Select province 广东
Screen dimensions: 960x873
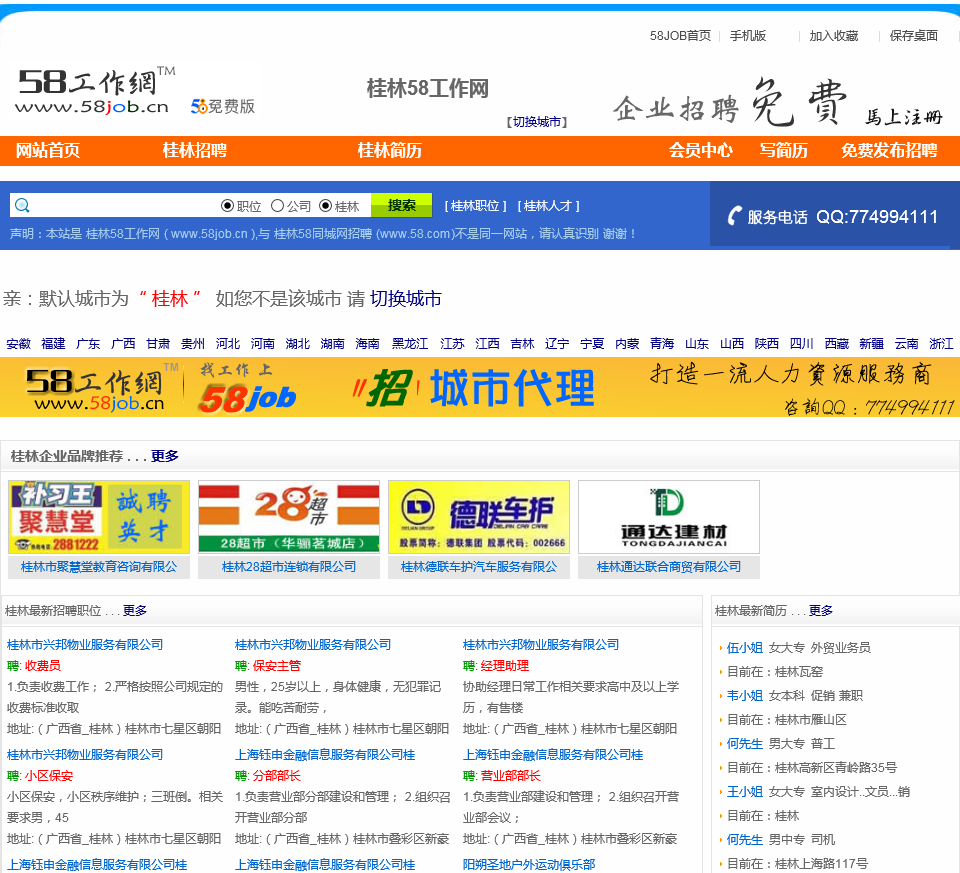[88, 343]
